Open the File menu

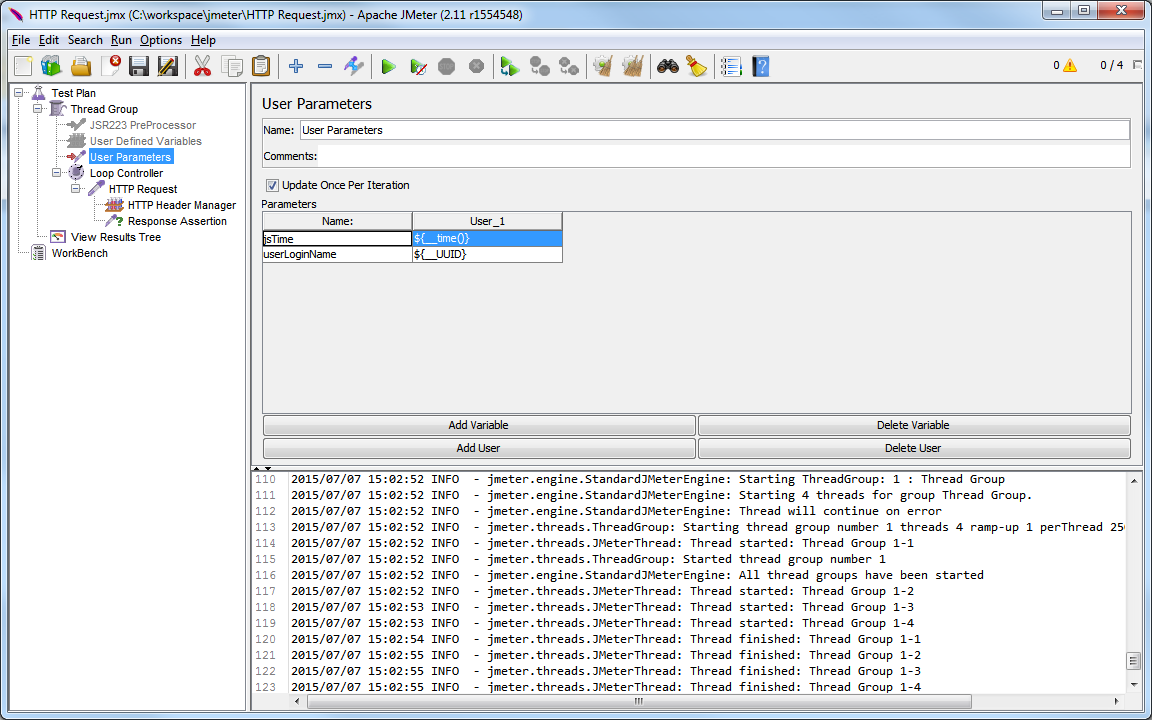click(x=21, y=40)
